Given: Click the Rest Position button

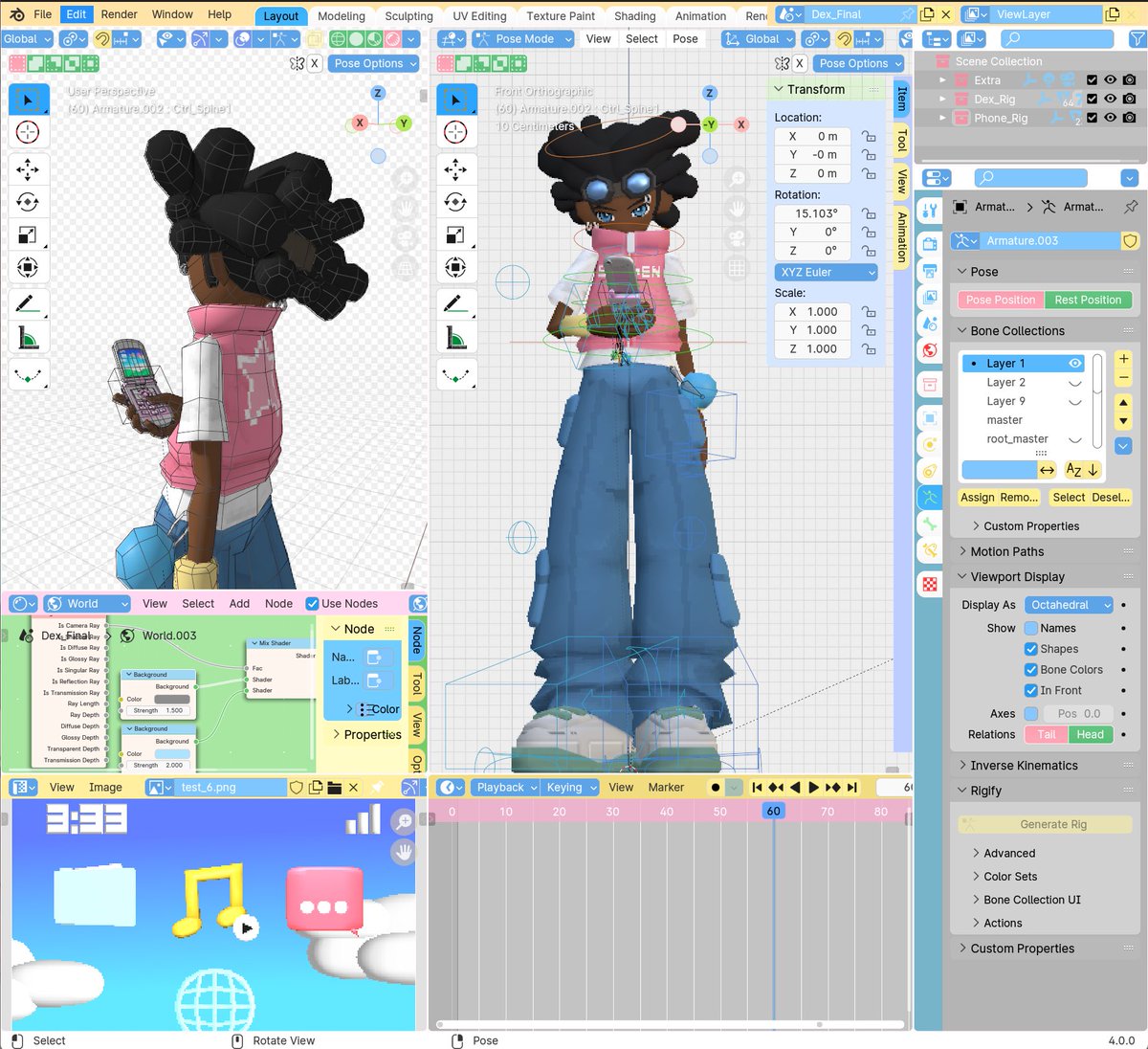Looking at the screenshot, I should (1088, 301).
